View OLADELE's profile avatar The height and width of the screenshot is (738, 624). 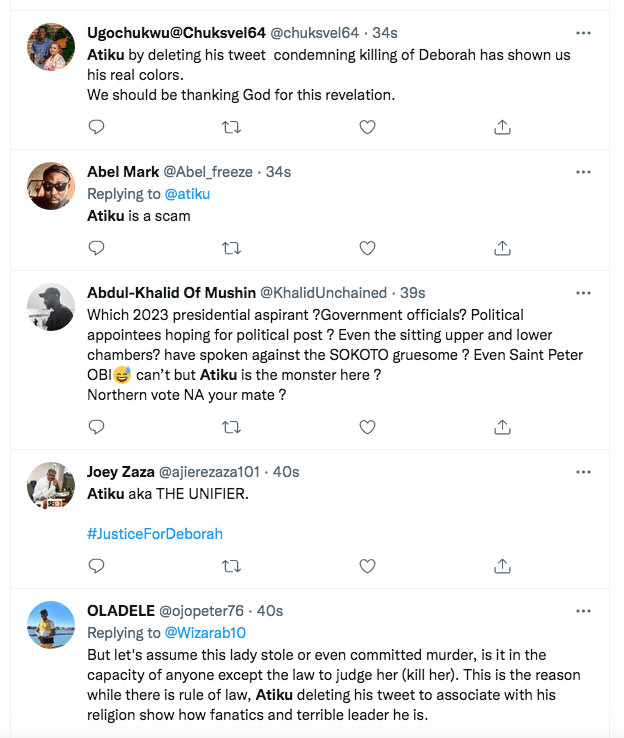coord(51,625)
